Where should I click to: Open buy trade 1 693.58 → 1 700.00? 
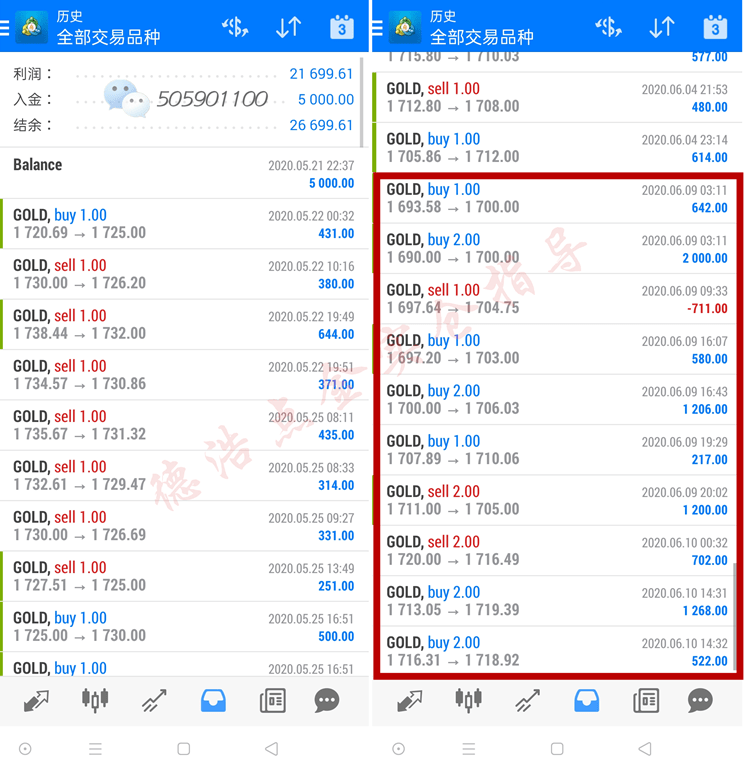[x=557, y=198]
